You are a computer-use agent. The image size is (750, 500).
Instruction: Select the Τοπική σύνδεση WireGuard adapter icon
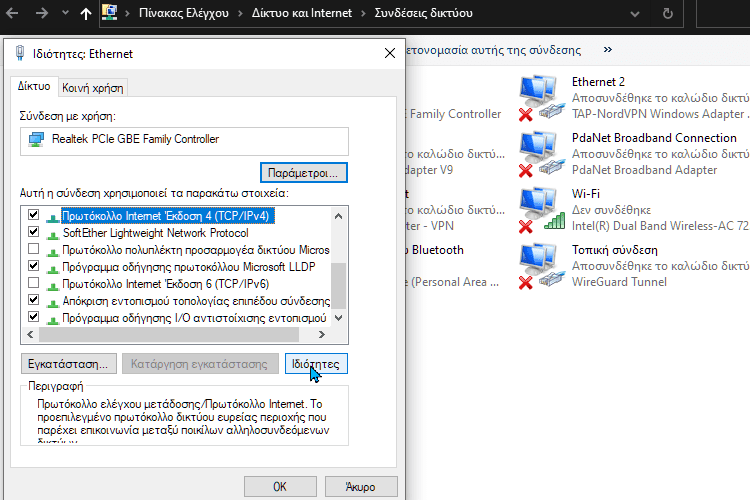pos(541,266)
